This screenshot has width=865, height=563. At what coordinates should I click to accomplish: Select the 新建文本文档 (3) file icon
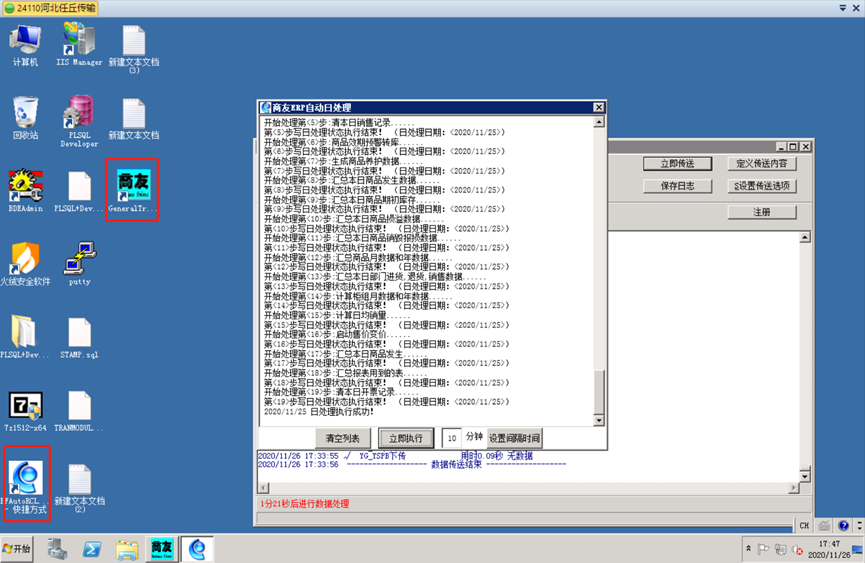pos(134,49)
